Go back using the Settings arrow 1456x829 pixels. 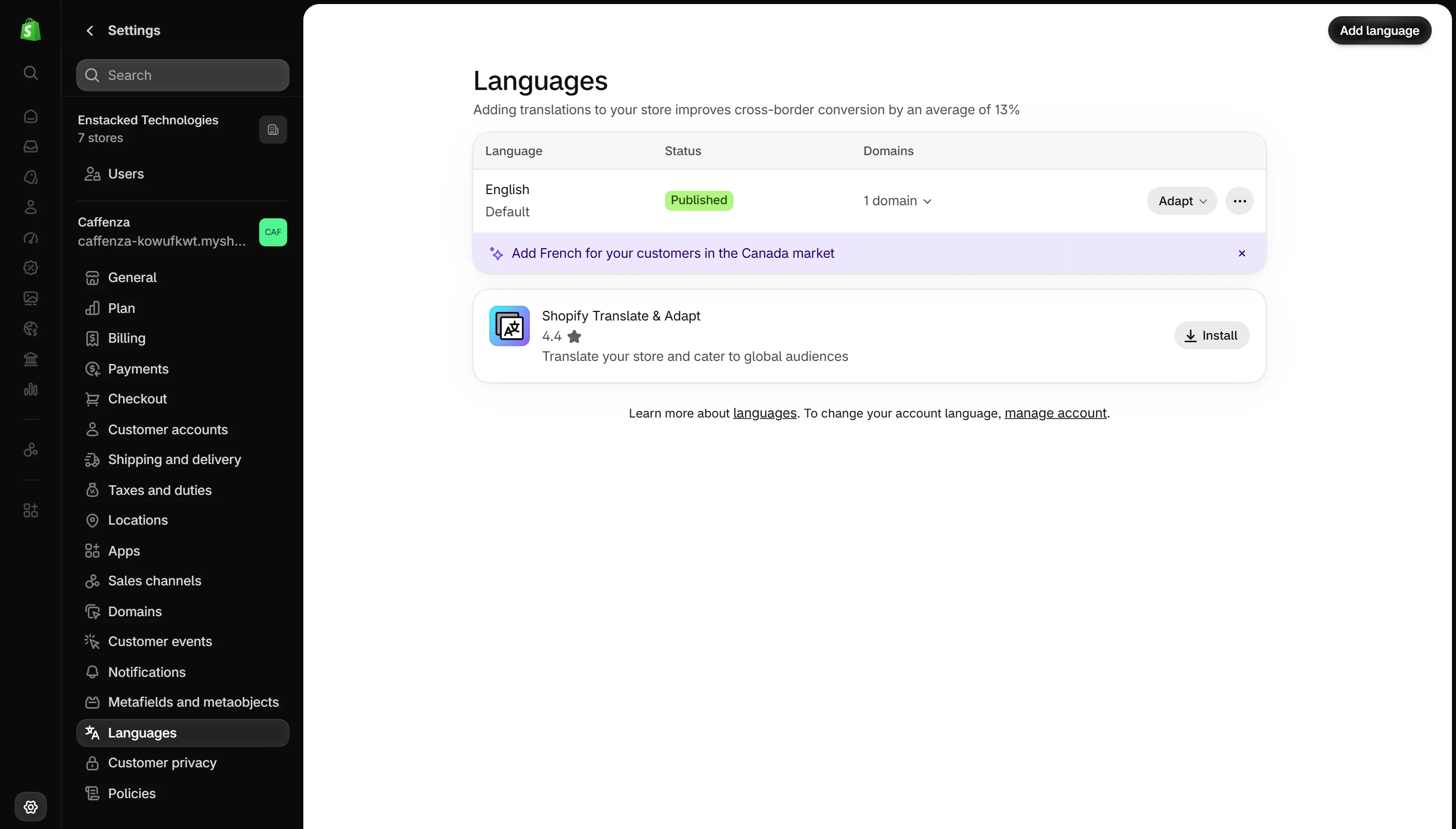pos(89,30)
